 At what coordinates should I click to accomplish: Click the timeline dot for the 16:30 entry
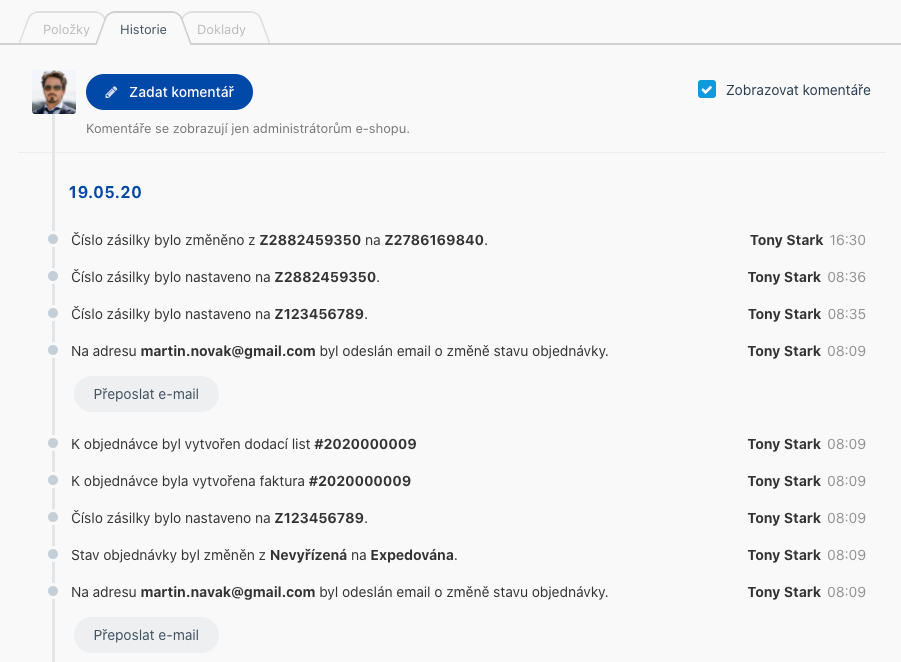click(x=53, y=239)
